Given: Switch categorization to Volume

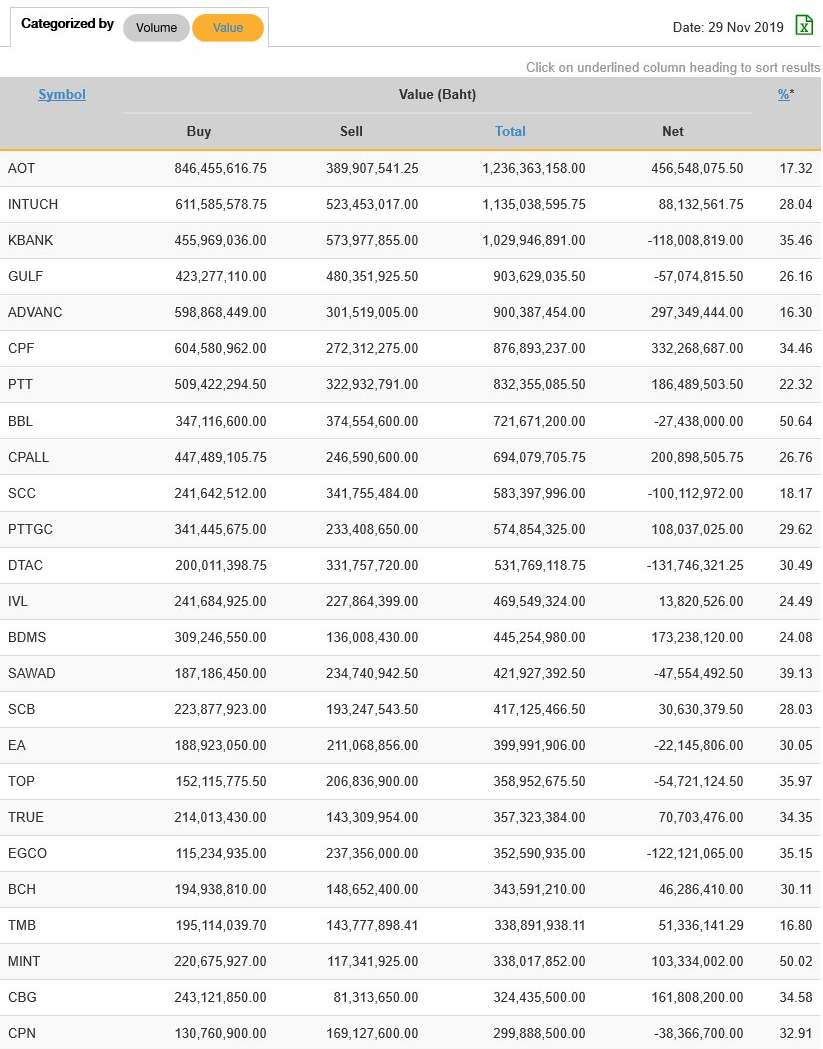Looking at the screenshot, I should pos(156,28).
